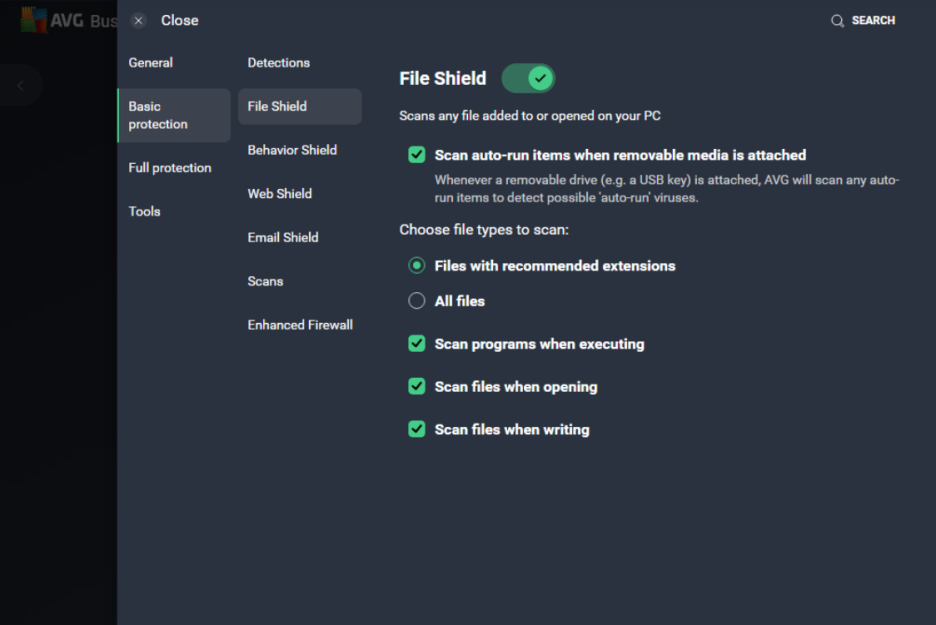Open the Detections page

coord(278,62)
